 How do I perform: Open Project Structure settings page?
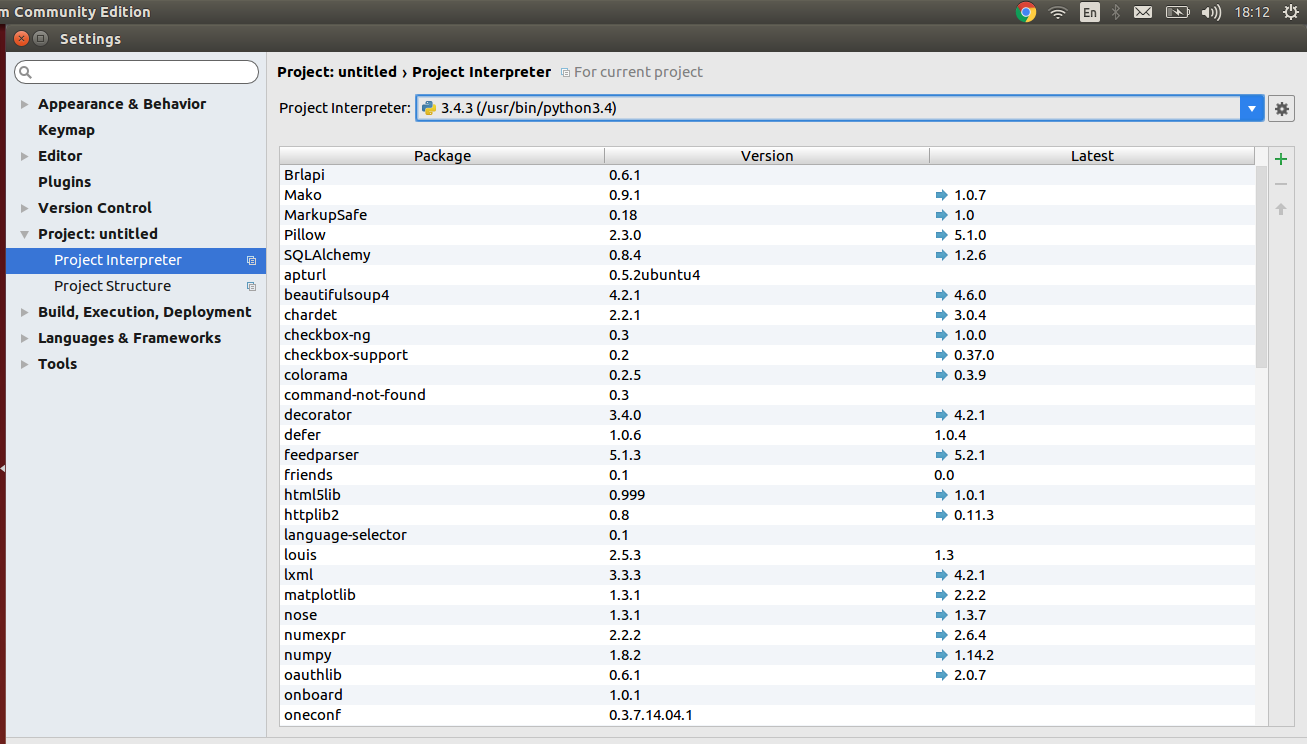click(x=112, y=286)
